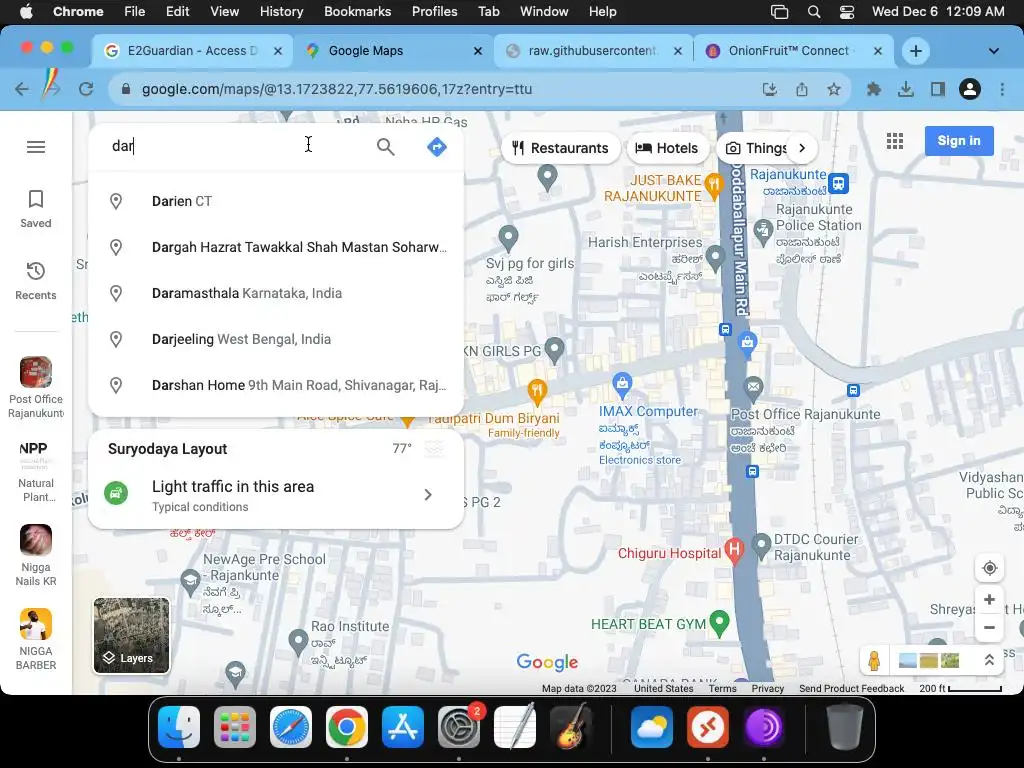Open Finder from the dock
This screenshot has height=768, width=1024.
pos(179,727)
